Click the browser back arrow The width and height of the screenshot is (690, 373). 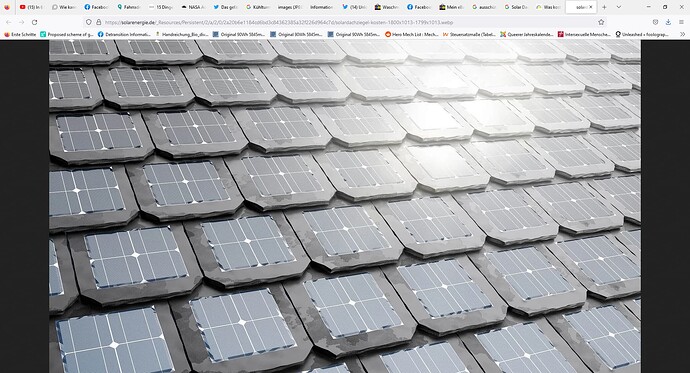coord(9,22)
